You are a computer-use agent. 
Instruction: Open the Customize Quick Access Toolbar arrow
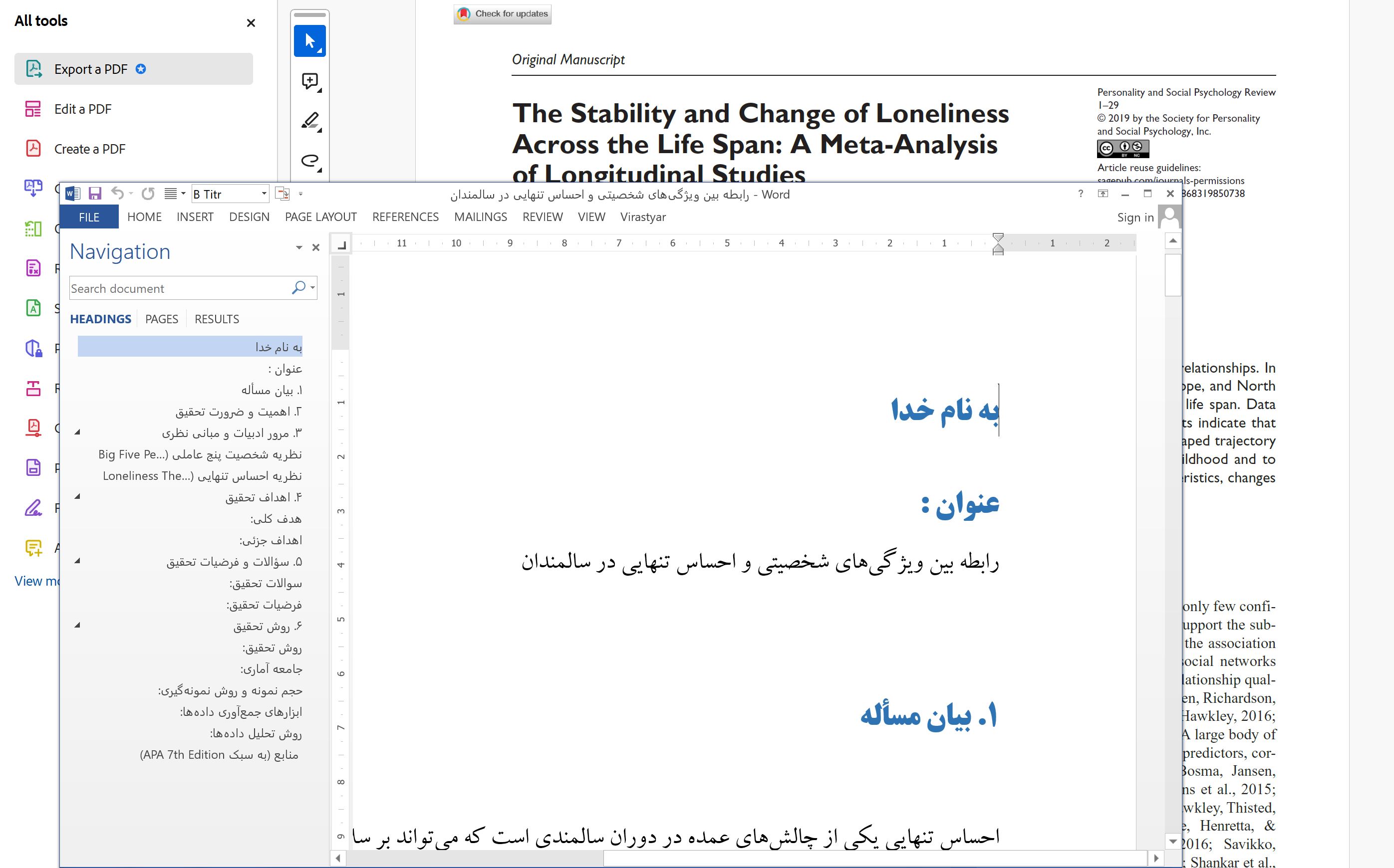(300, 194)
